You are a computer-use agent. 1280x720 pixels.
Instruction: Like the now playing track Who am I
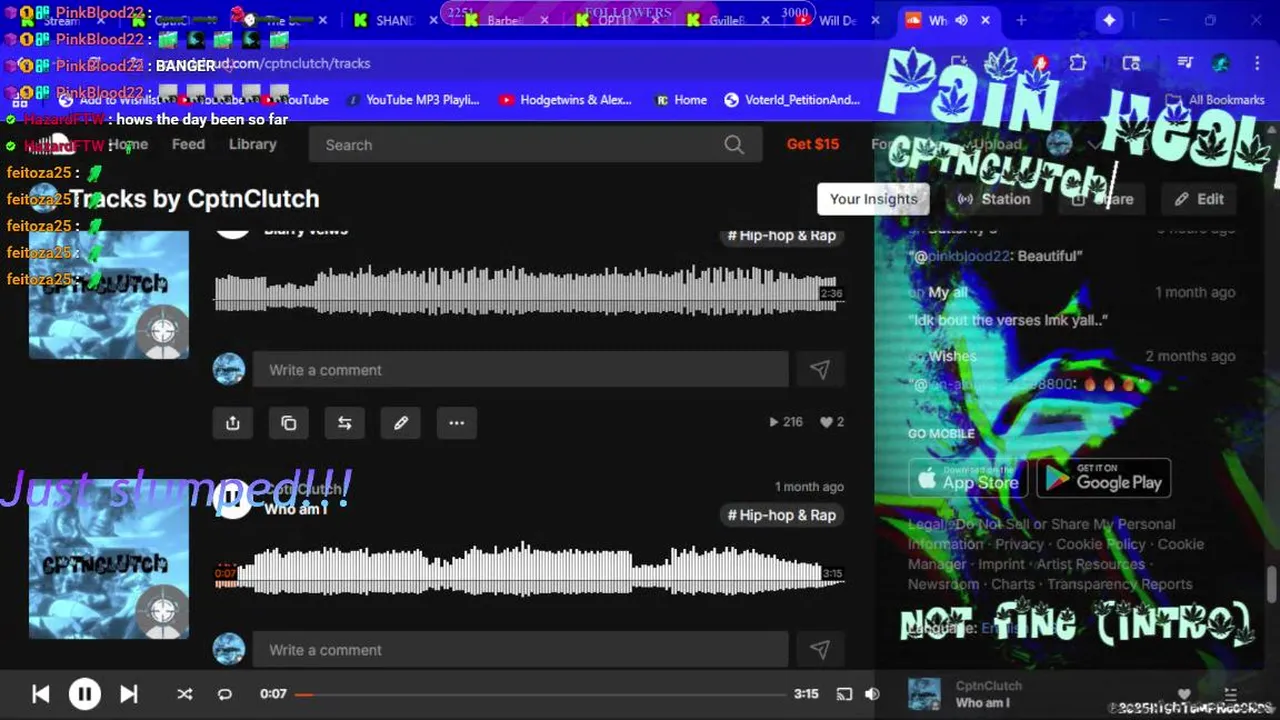(x=1184, y=694)
